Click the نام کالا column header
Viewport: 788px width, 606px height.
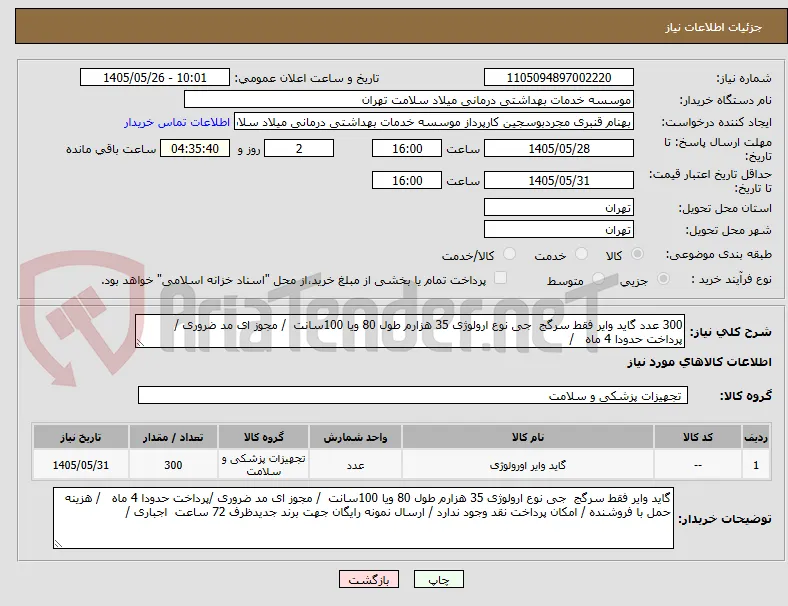(528, 437)
